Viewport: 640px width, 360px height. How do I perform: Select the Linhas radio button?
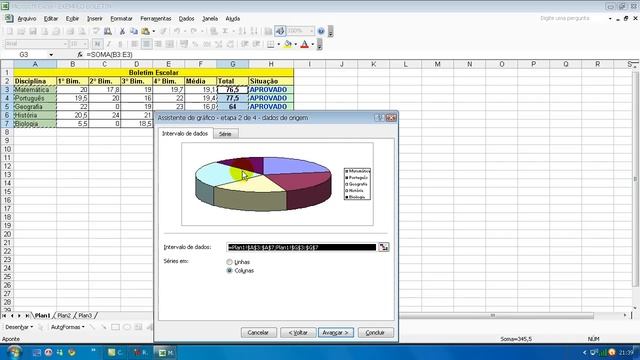click(229, 262)
